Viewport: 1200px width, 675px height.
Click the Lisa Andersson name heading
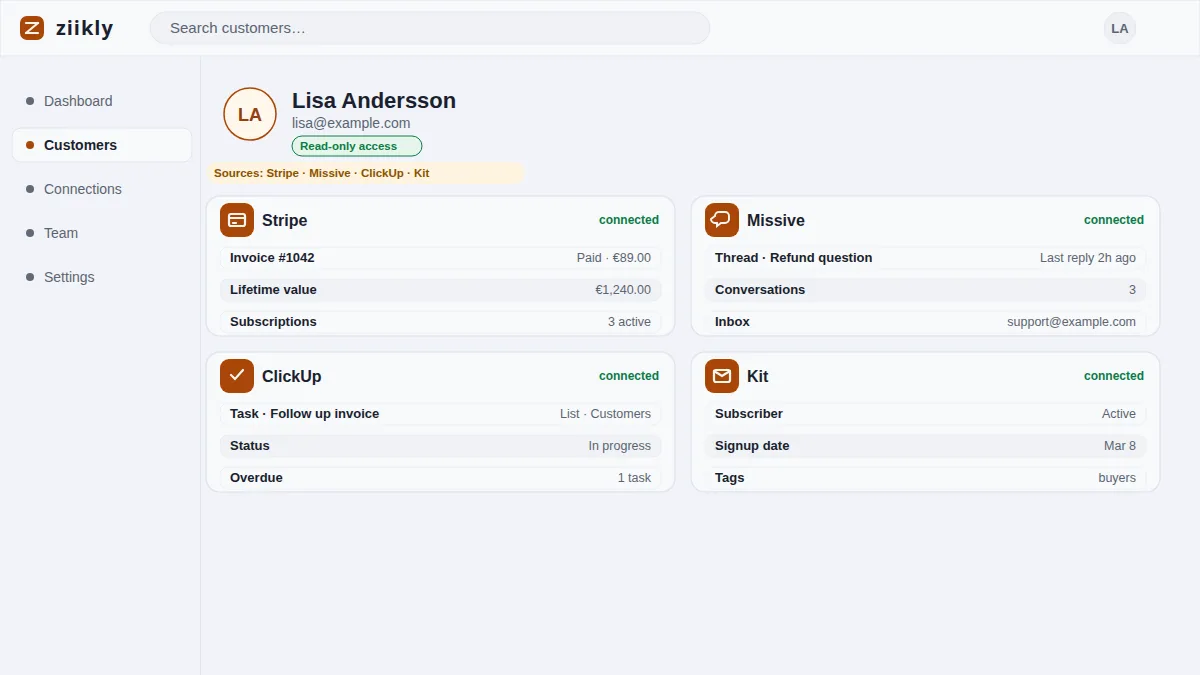[x=374, y=101]
